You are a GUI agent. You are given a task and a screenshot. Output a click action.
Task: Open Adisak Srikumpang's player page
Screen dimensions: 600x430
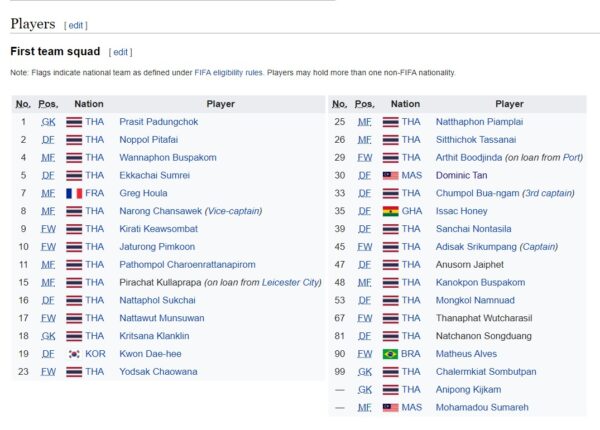[477, 246]
